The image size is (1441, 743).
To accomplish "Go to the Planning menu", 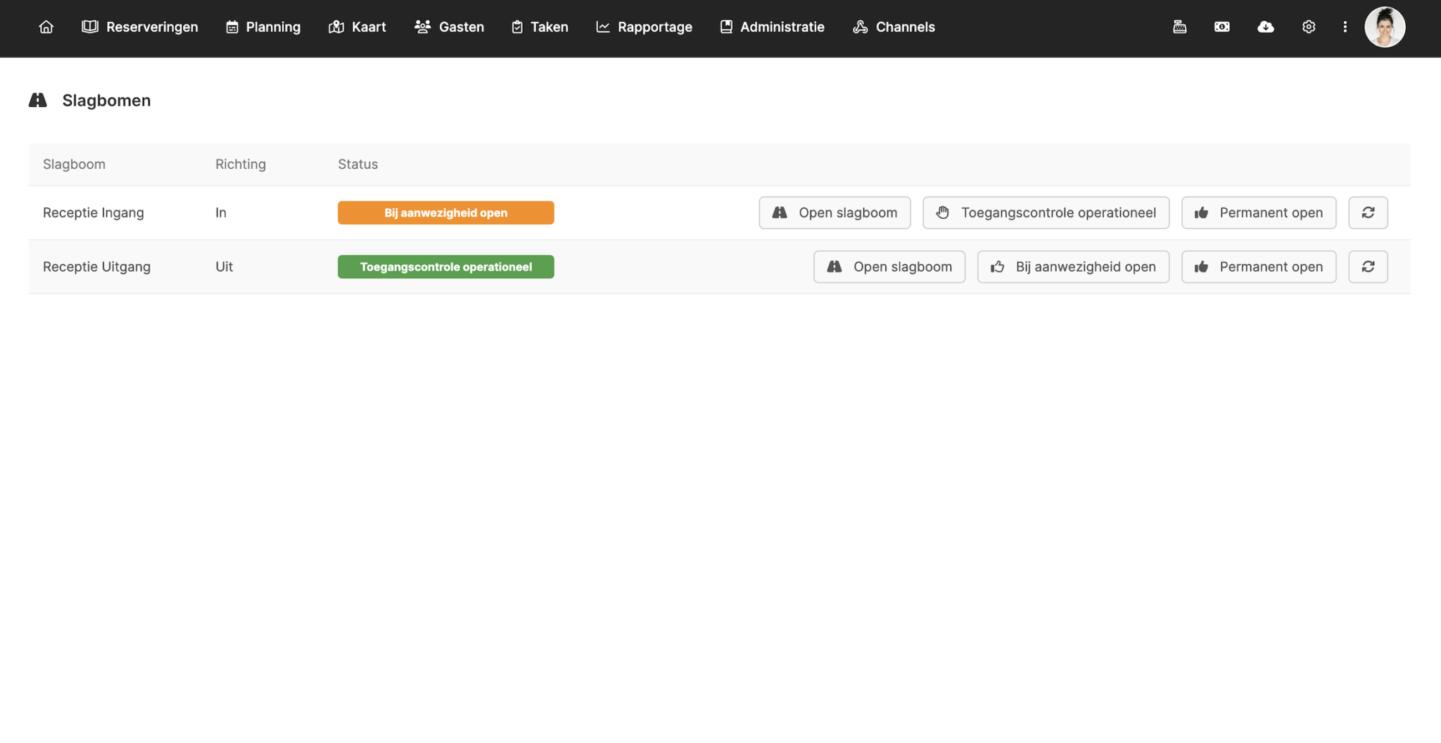I will pos(263,27).
